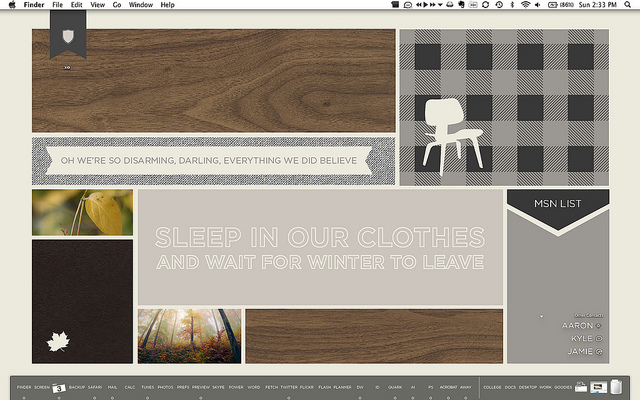This screenshot has height=400, width=640.
Task: Click the shield icon on desktop banner
Action: (68, 36)
